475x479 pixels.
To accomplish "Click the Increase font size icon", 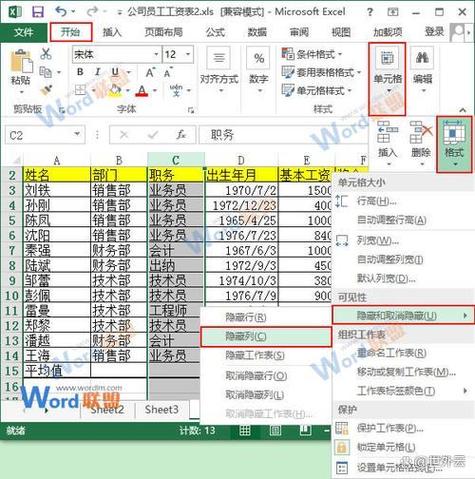I will pos(150,72).
